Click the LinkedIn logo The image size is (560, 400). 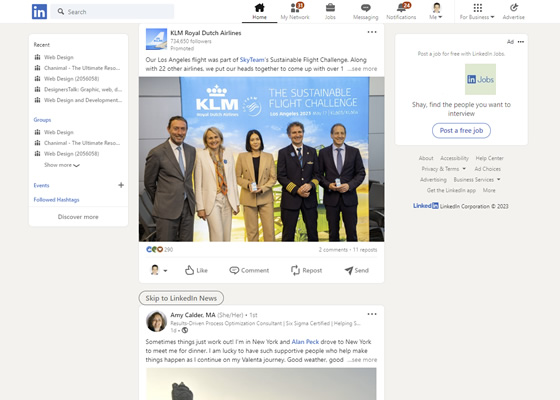point(39,12)
